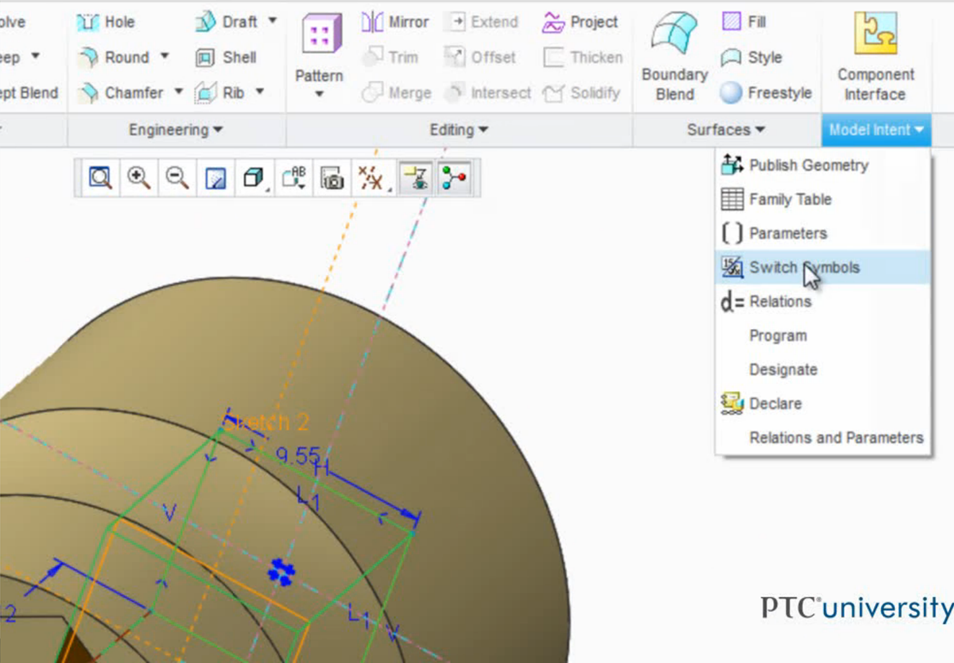954x663 pixels.
Task: Select the Mirror tool
Action: 395,23
